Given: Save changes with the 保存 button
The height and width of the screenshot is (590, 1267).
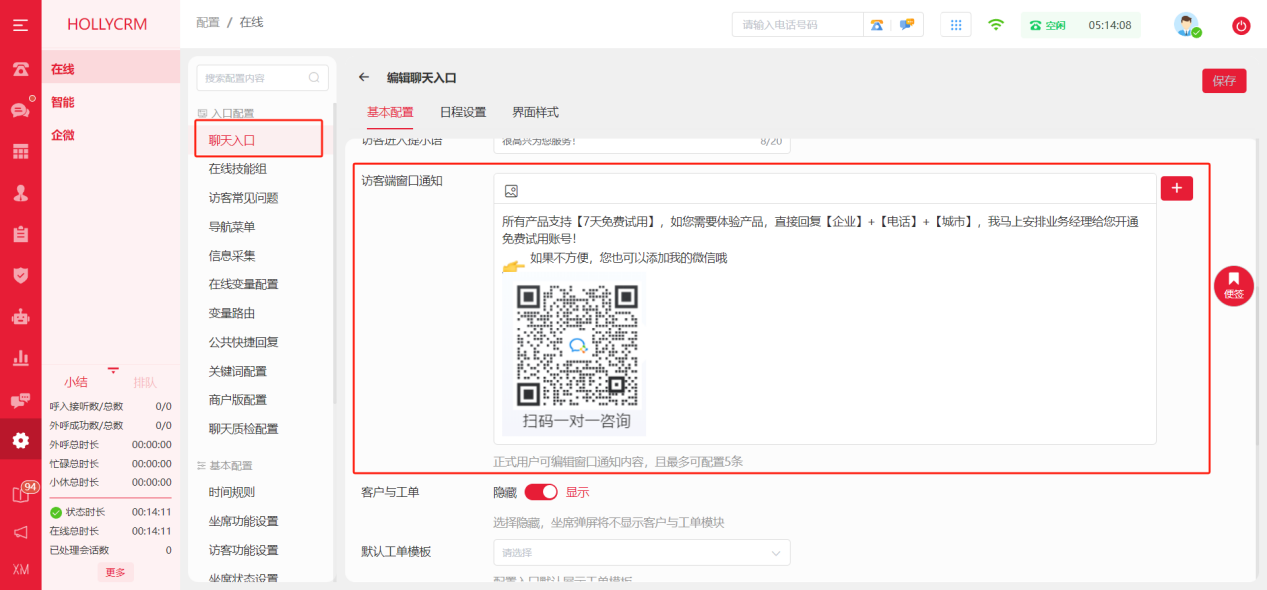Looking at the screenshot, I should [x=1224, y=81].
